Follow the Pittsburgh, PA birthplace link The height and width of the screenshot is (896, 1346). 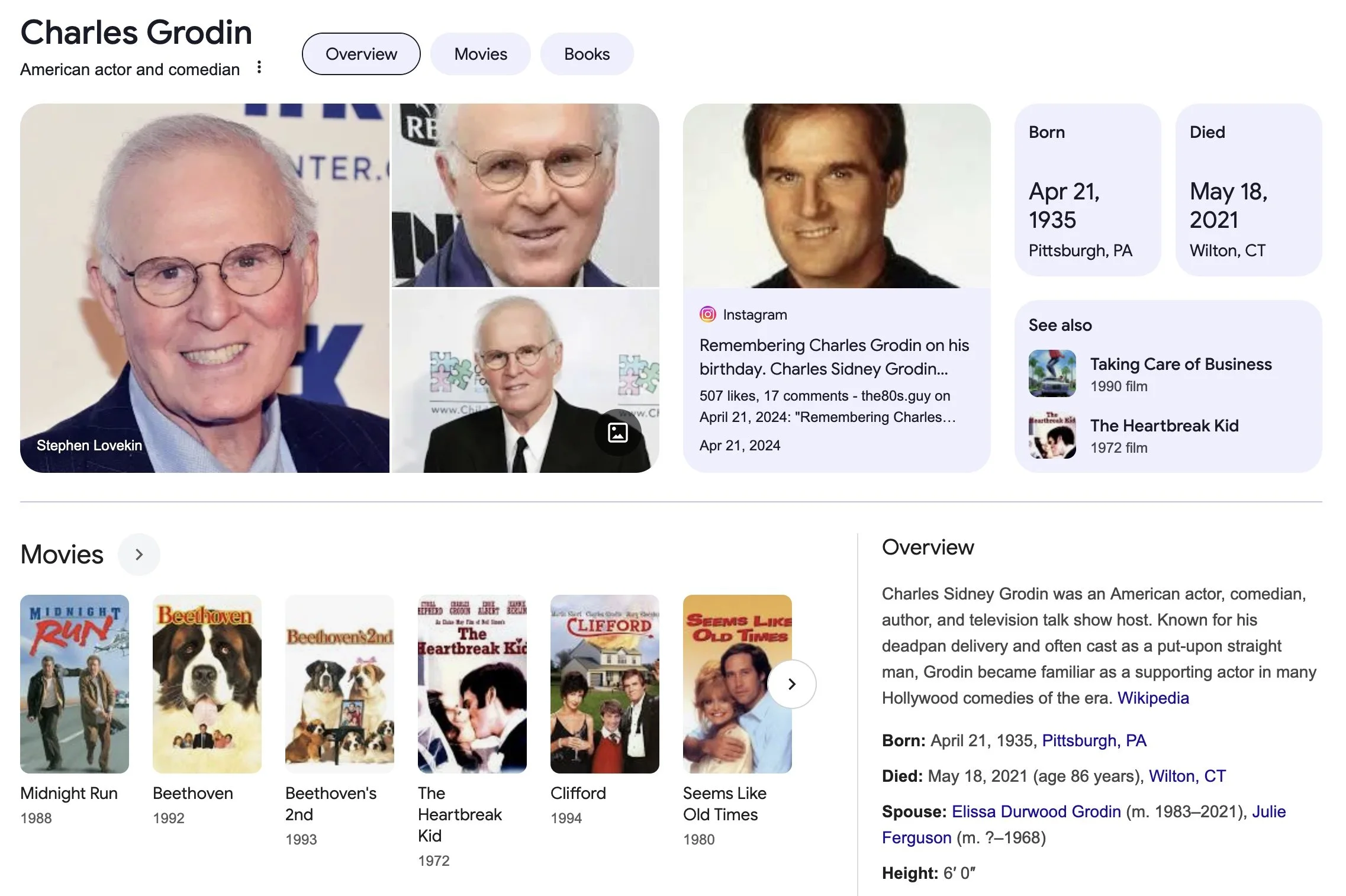point(1094,740)
